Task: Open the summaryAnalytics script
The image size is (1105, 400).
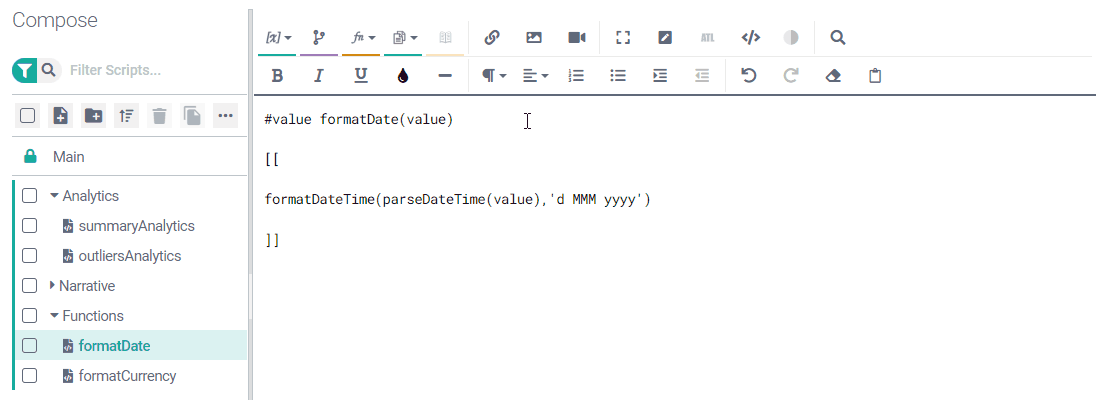Action: 136,226
